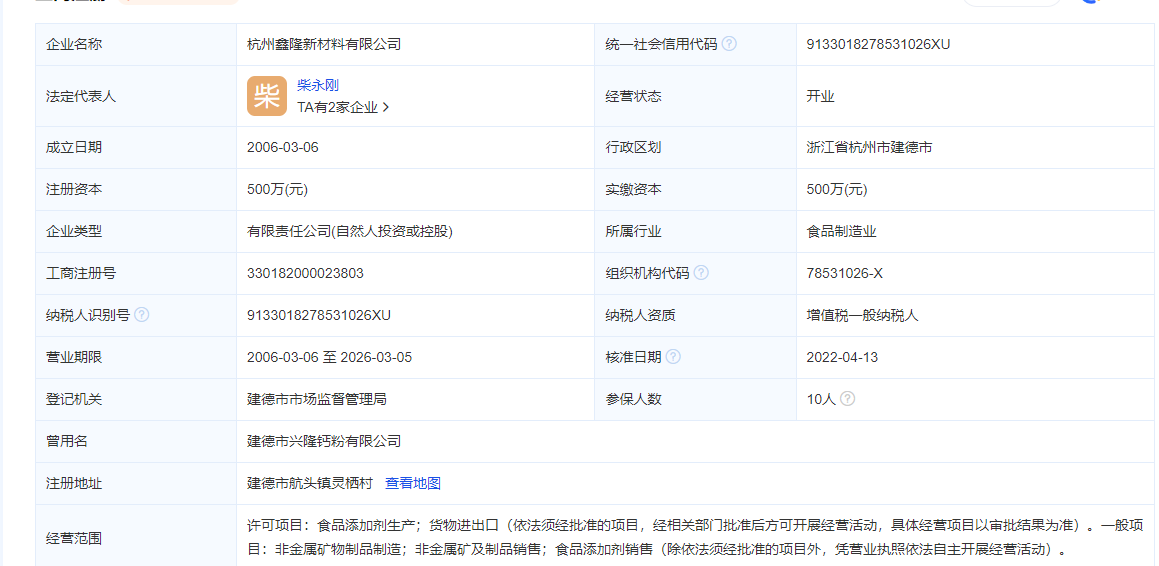
Task: Click the 法定代表人 label cell
Action: point(136,96)
